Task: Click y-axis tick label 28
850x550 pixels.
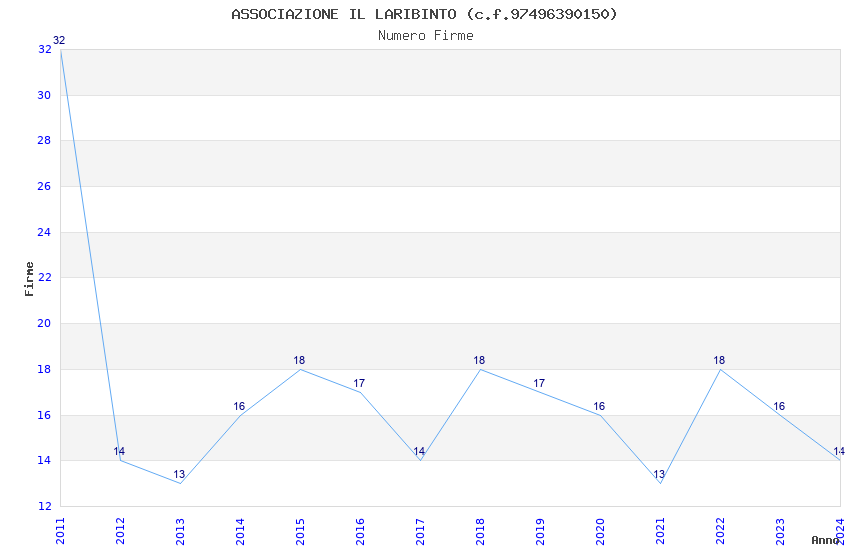Action: [x=44, y=140]
